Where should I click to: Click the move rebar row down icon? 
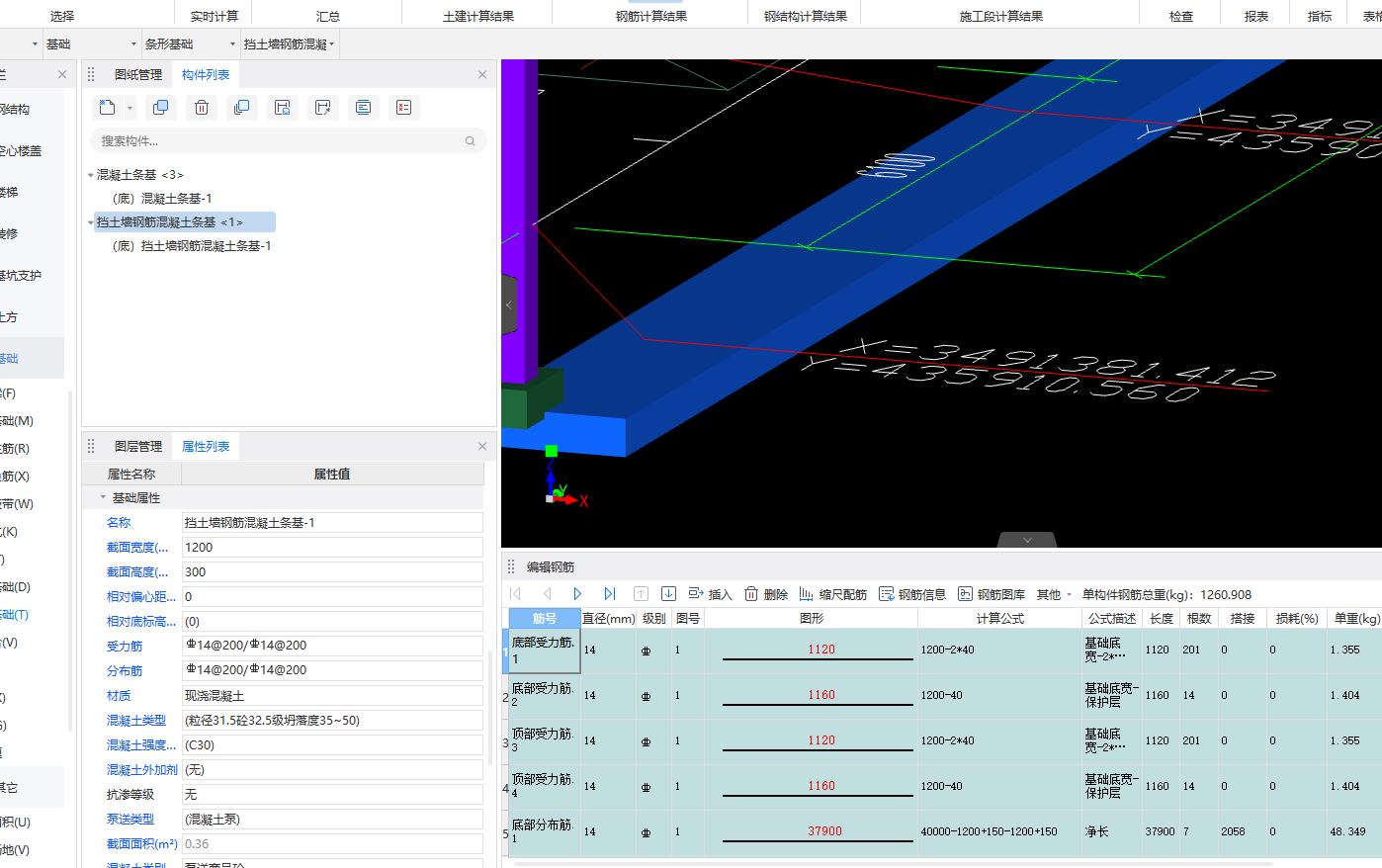click(668, 594)
